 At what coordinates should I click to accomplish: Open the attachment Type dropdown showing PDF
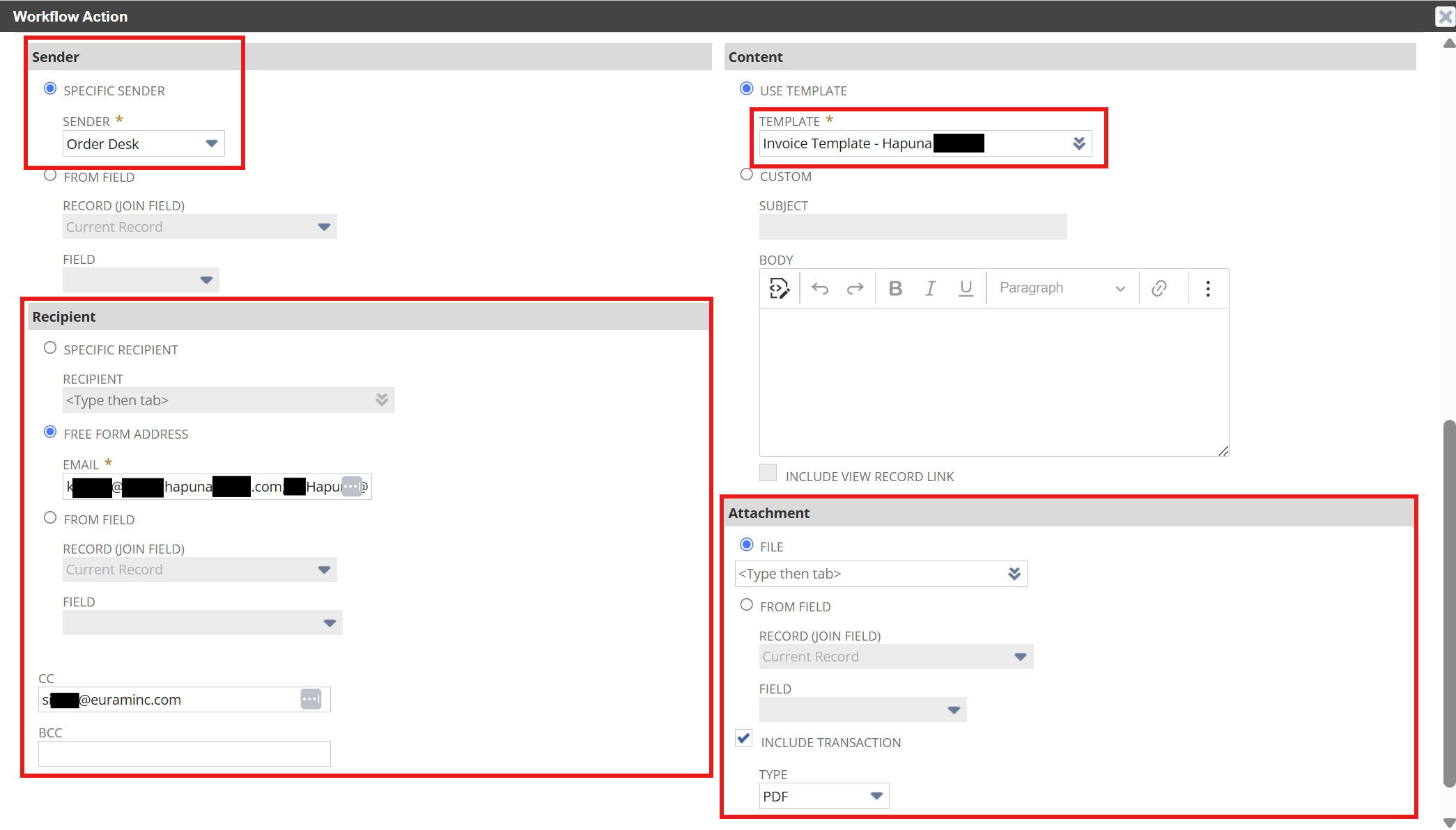pyautogui.click(x=824, y=796)
